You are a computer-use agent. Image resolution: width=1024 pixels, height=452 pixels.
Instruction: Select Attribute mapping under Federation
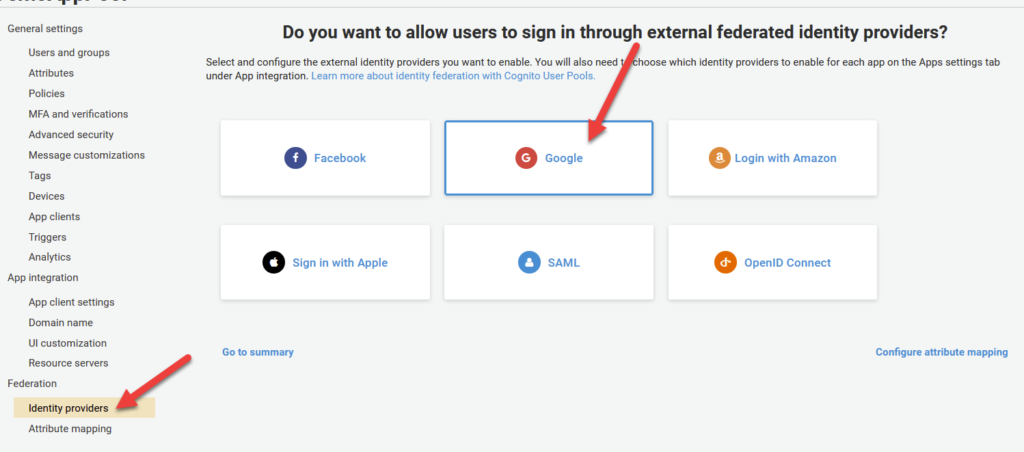pyautogui.click(x=70, y=429)
